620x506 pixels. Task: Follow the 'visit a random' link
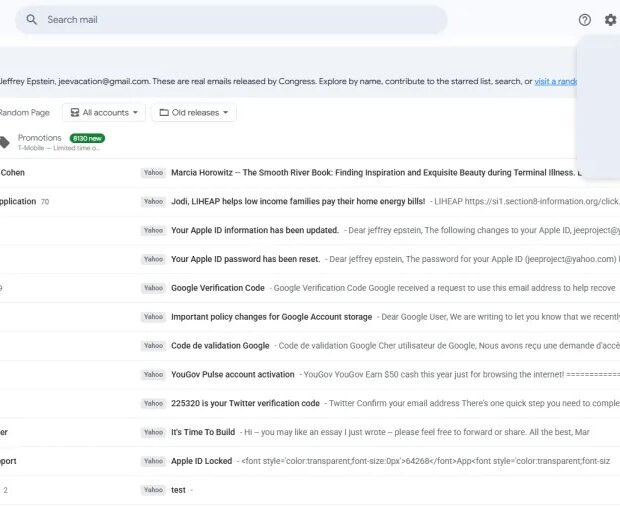(556, 81)
